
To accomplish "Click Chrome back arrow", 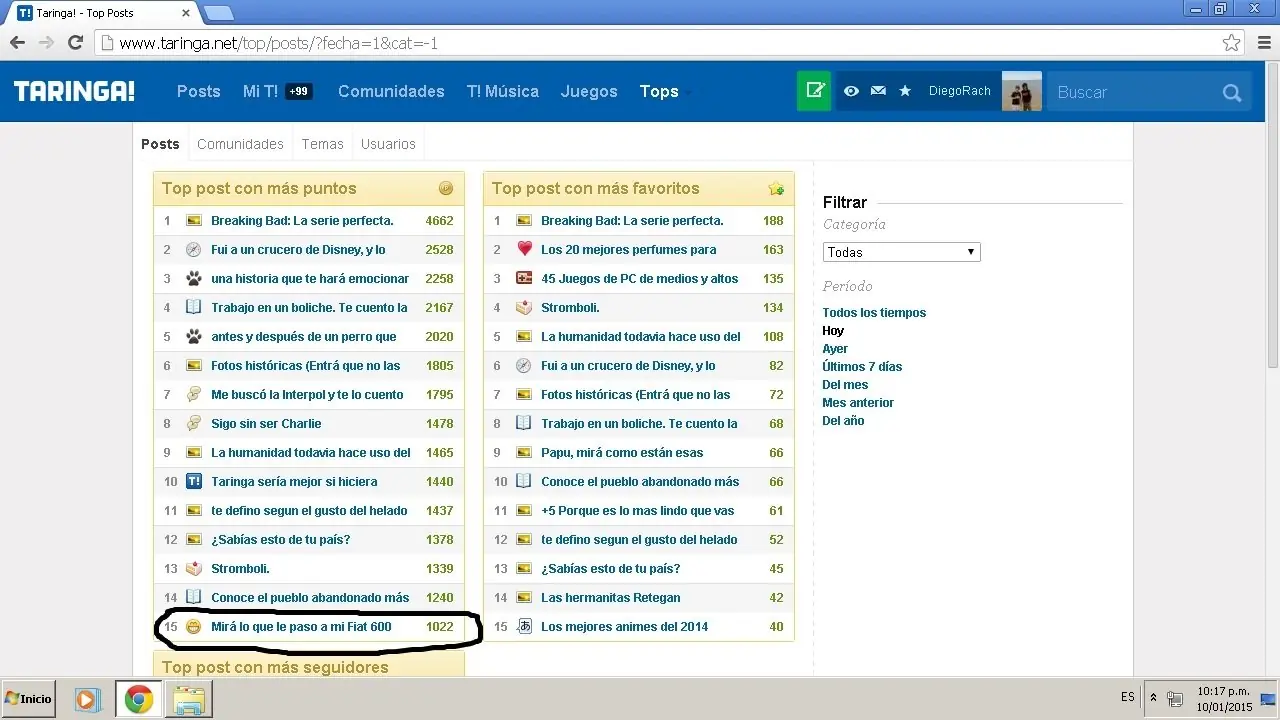I will pos(17,43).
